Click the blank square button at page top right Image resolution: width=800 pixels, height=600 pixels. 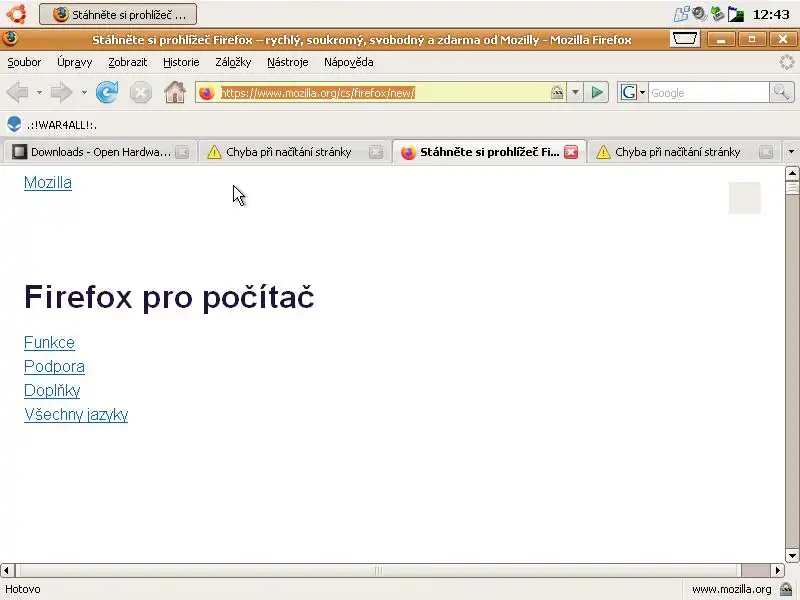click(744, 198)
